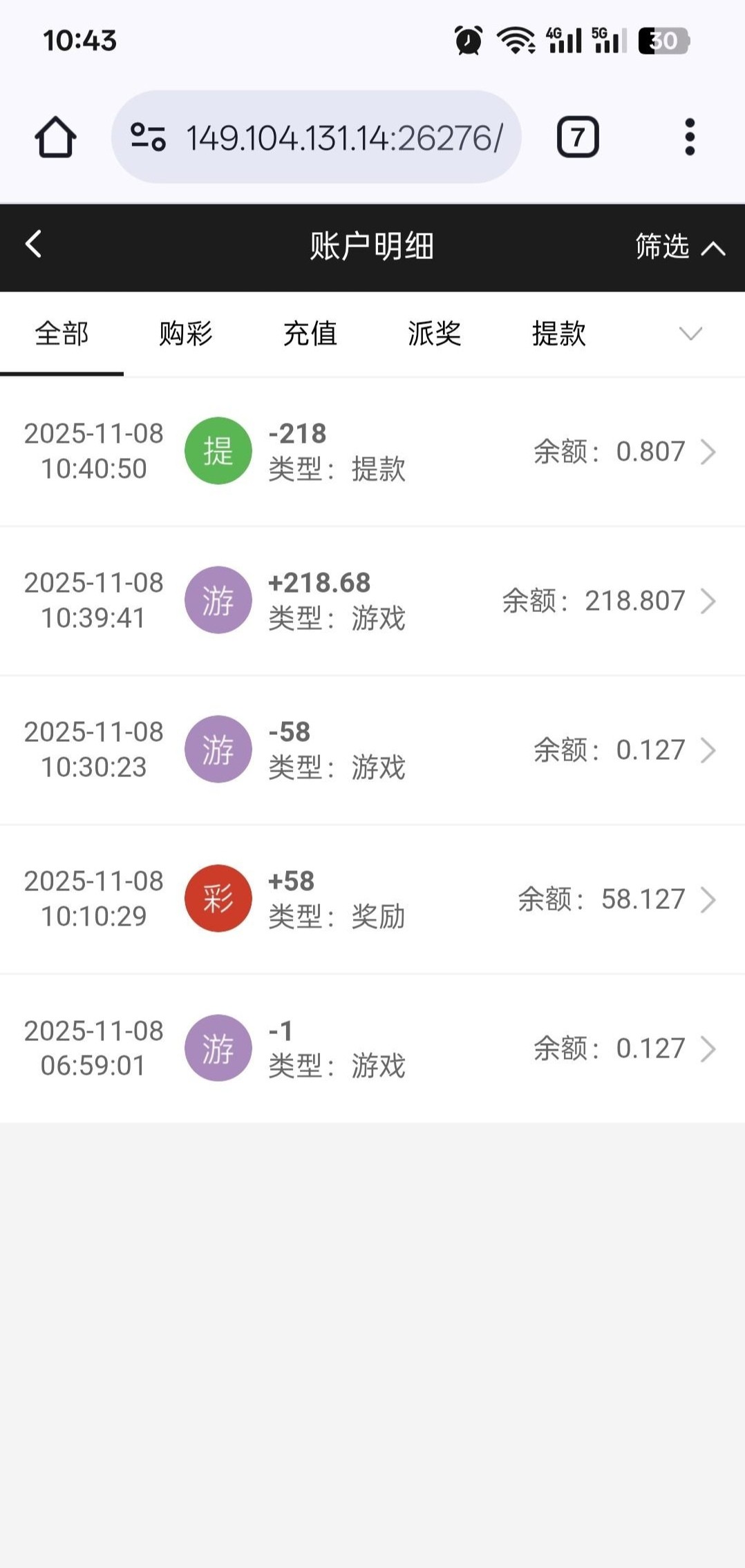Tap the browser home icon
745x1568 pixels.
pyautogui.click(x=55, y=137)
